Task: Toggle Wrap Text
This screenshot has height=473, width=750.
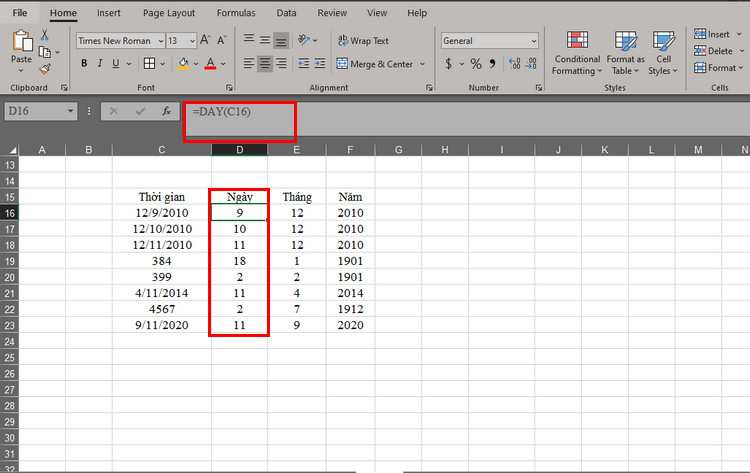Action: pyautogui.click(x=364, y=41)
